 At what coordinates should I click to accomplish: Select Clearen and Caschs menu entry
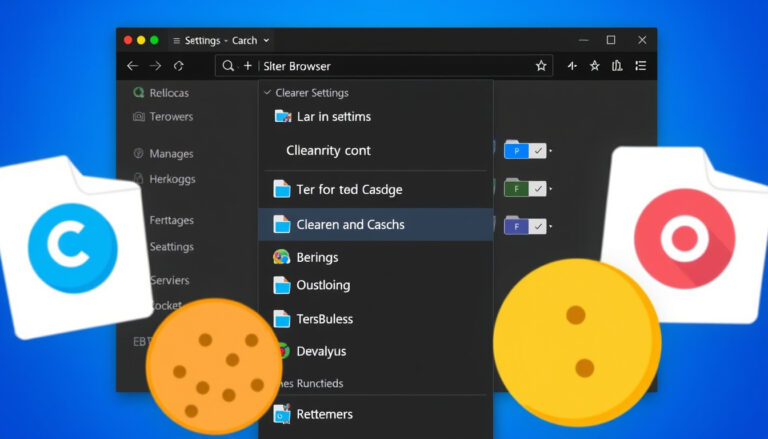point(376,224)
